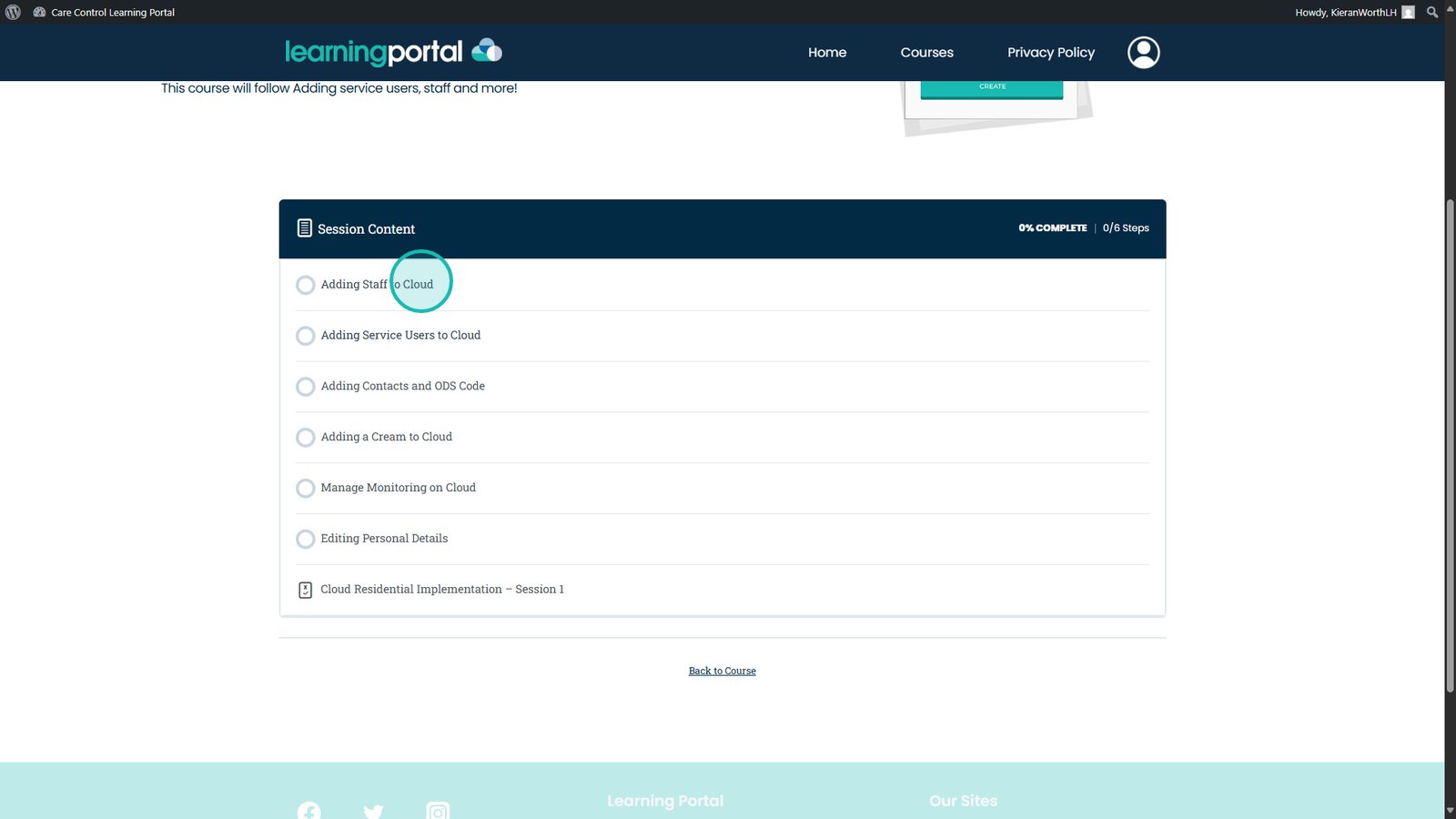Open Adding a Cream to Cloud lesson
The image size is (1456, 819).
click(386, 437)
